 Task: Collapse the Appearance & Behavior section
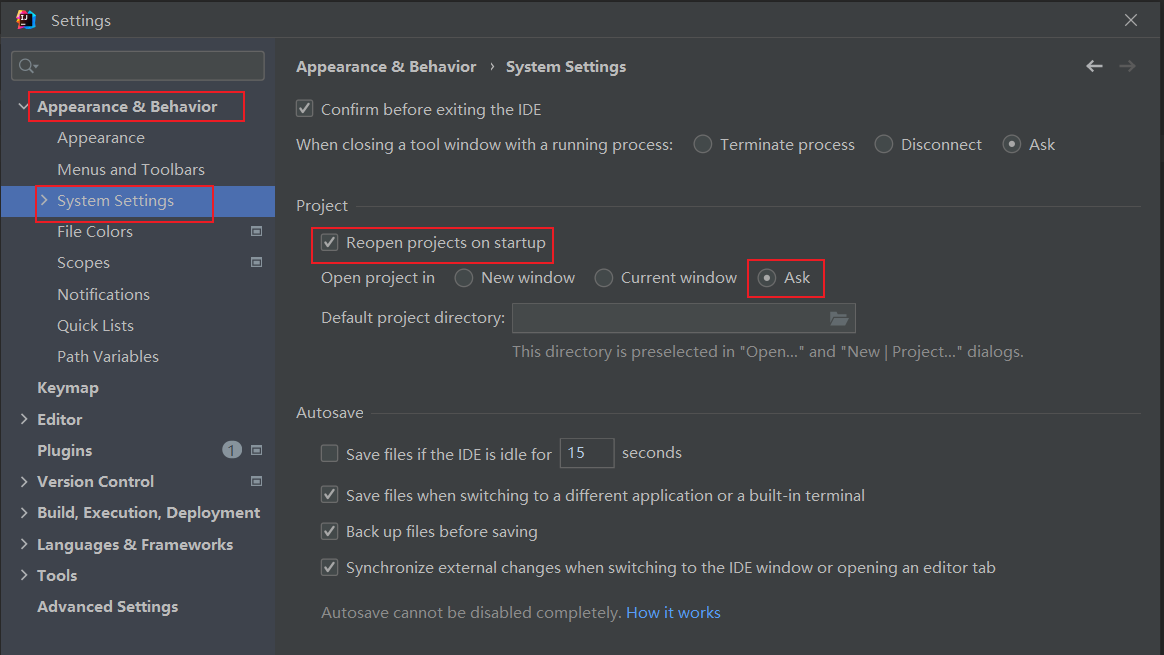[24, 107]
